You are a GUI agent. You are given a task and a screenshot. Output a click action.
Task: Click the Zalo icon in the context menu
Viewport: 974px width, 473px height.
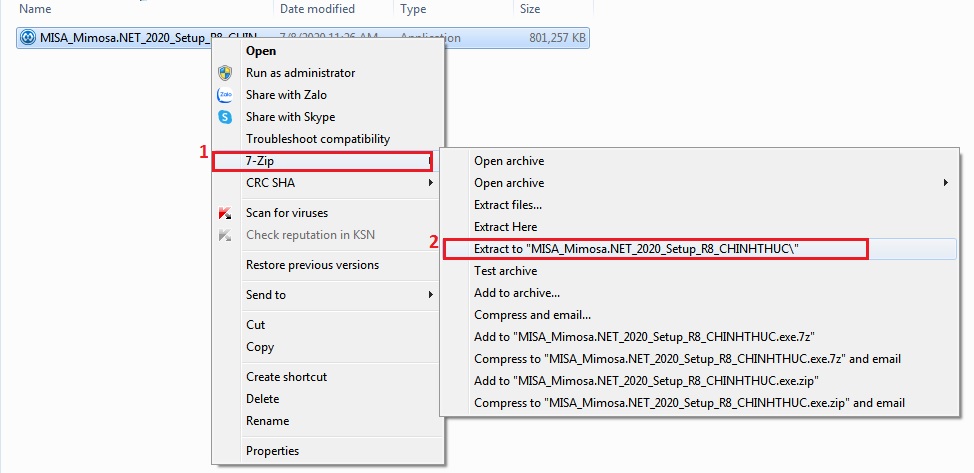225,95
